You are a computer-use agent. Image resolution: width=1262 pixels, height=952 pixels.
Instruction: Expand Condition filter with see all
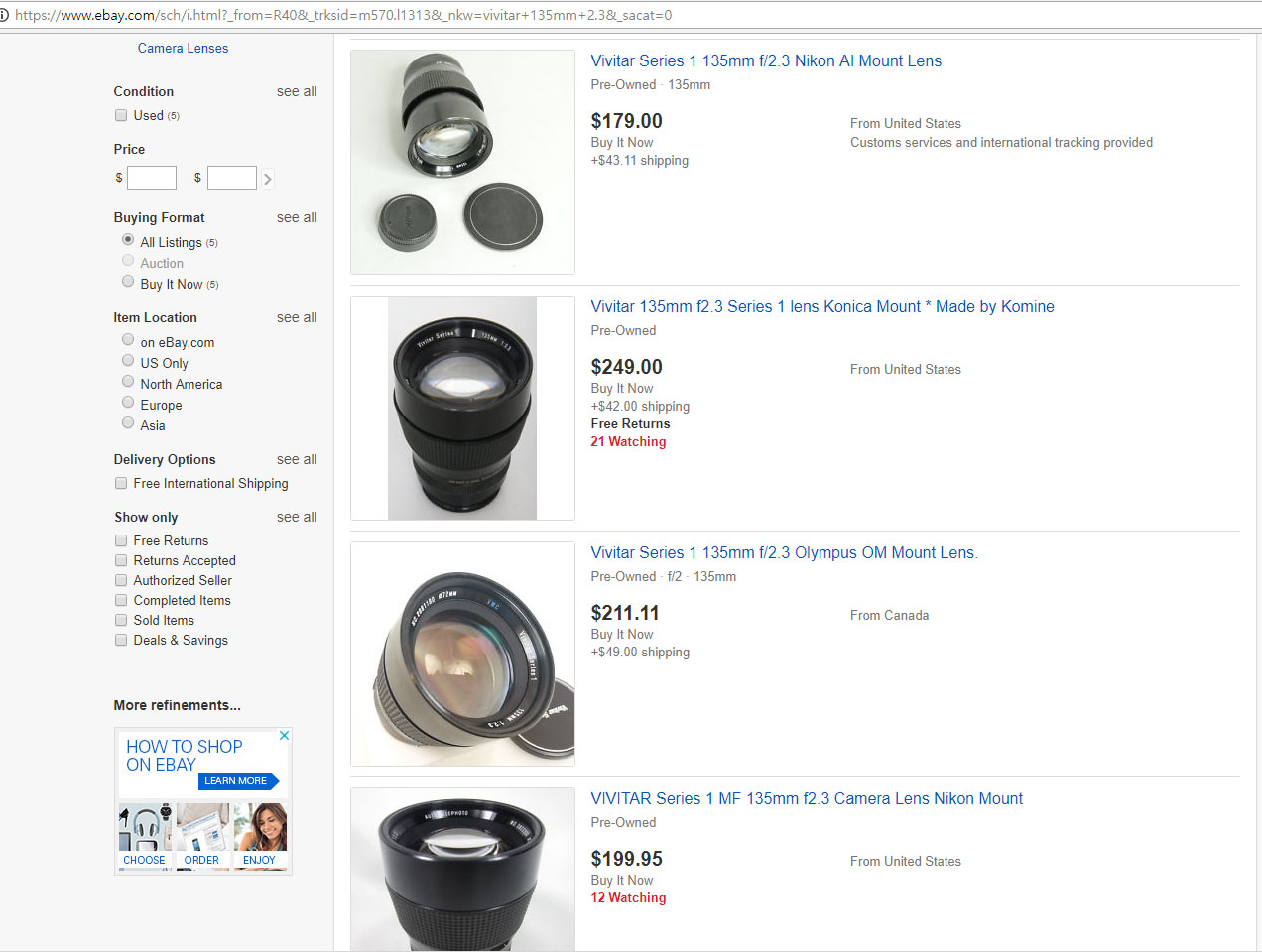point(297,91)
